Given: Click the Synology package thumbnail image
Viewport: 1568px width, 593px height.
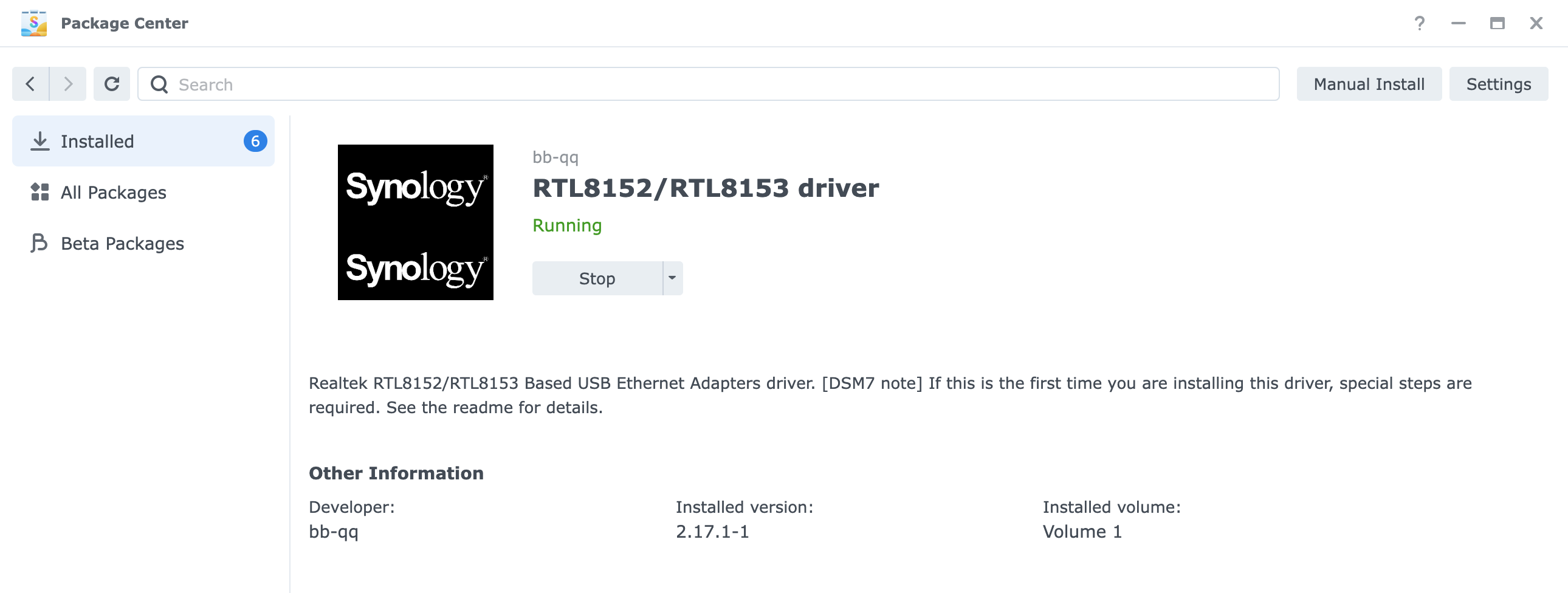Looking at the screenshot, I should click(x=416, y=222).
